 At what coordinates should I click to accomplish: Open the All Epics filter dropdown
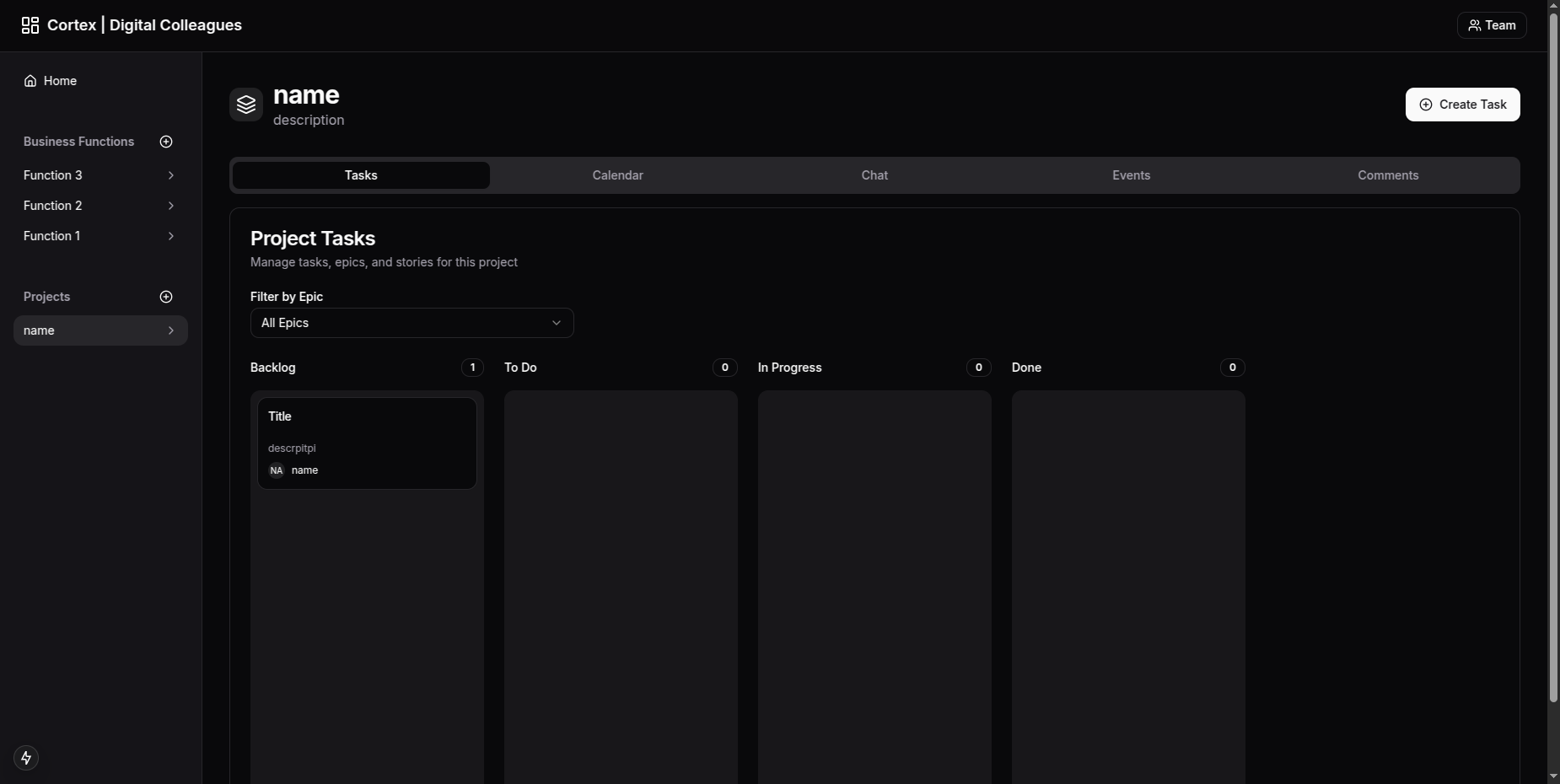[x=412, y=323]
